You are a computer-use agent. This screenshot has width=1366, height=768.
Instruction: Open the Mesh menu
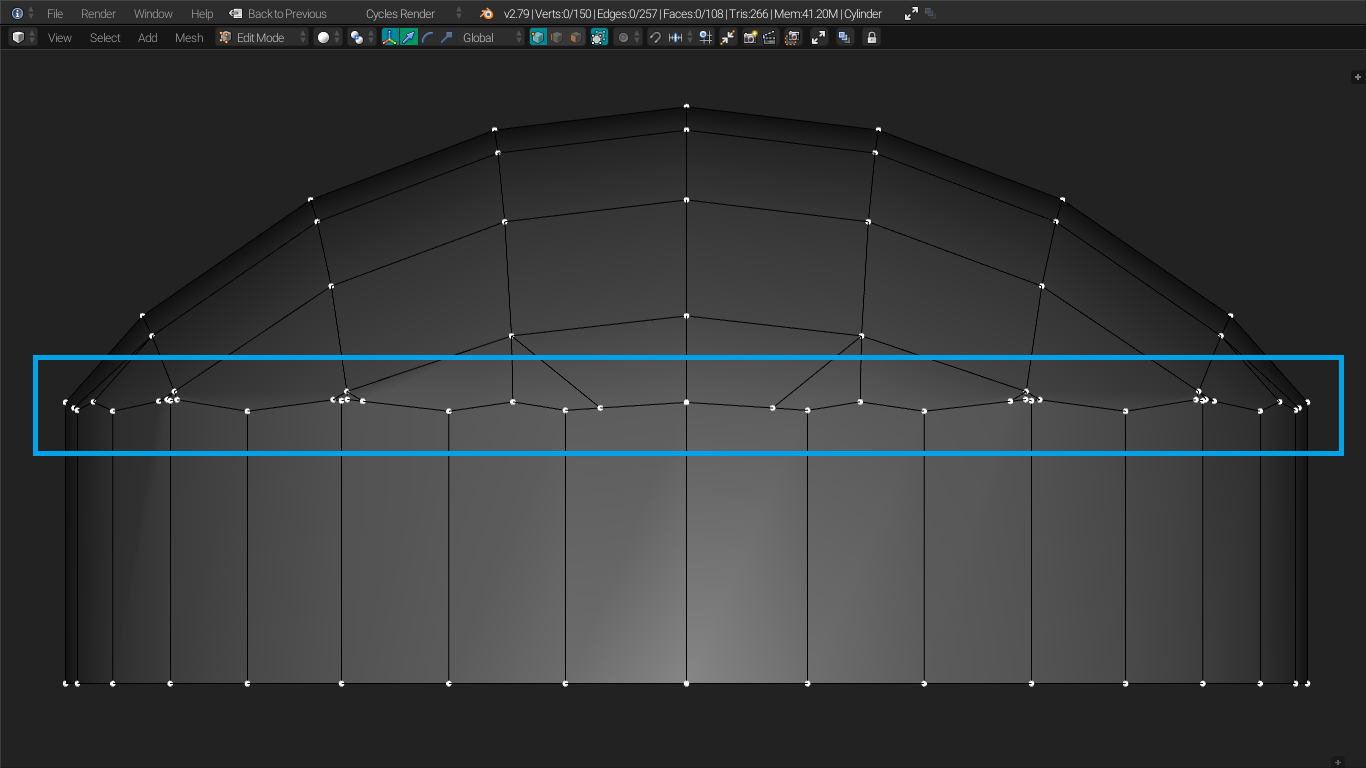point(189,38)
